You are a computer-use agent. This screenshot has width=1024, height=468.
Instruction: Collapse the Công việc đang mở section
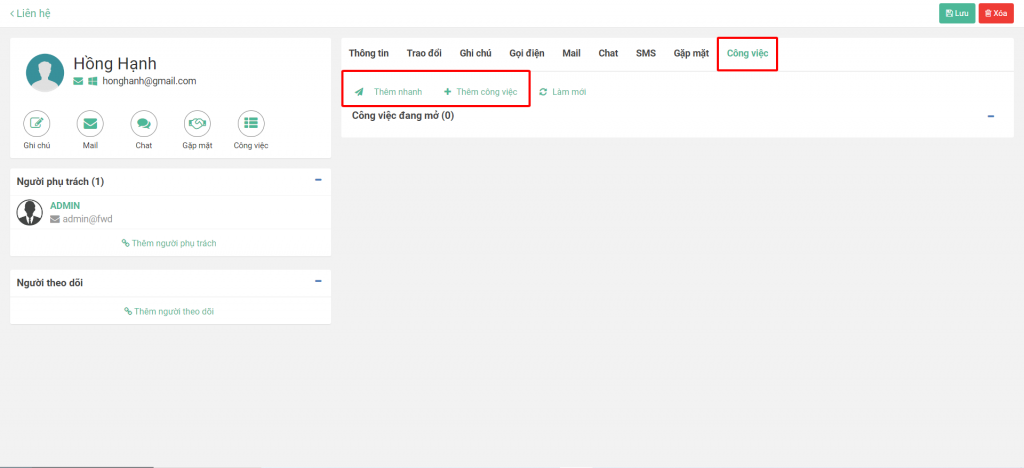tap(990, 116)
